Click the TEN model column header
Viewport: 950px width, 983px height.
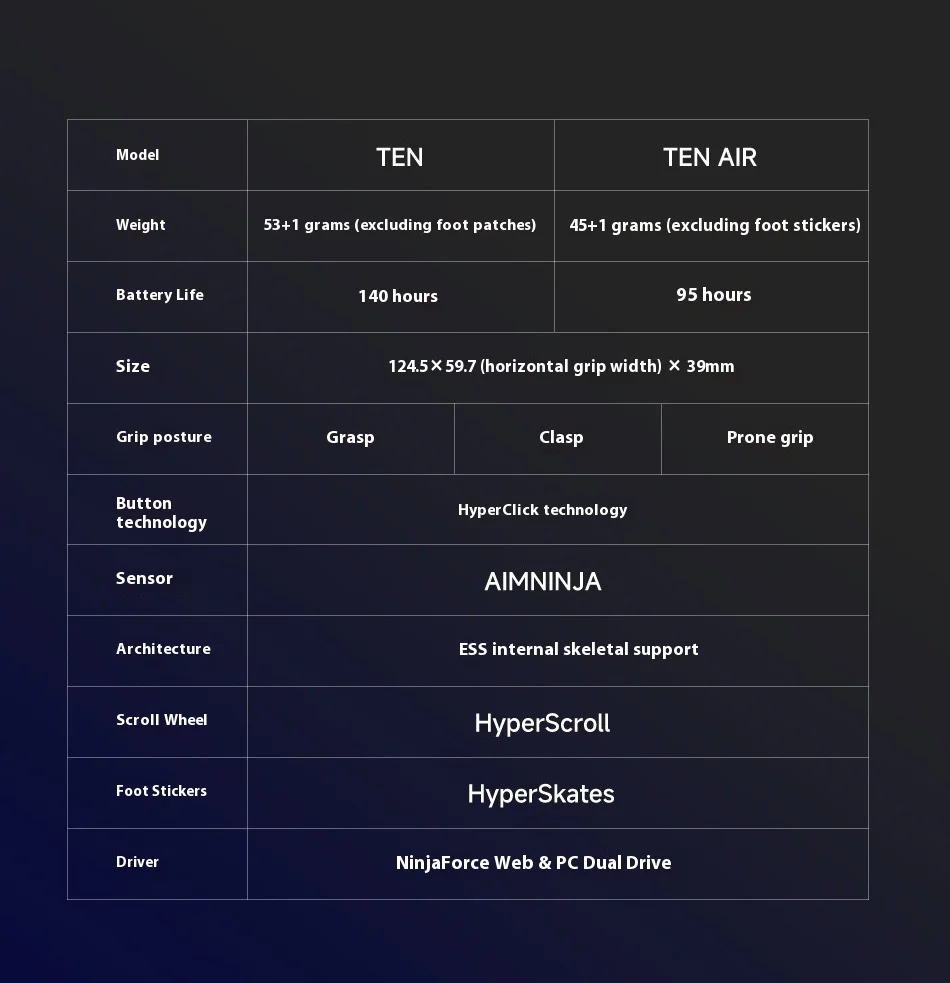point(400,157)
